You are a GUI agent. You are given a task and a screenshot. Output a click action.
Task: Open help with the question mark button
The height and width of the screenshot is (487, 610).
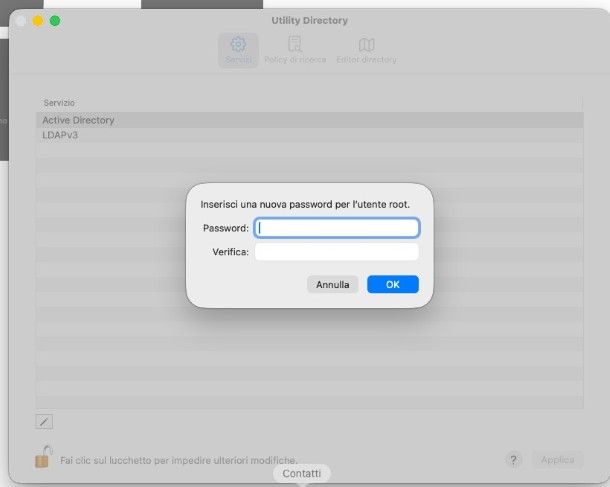(513, 460)
